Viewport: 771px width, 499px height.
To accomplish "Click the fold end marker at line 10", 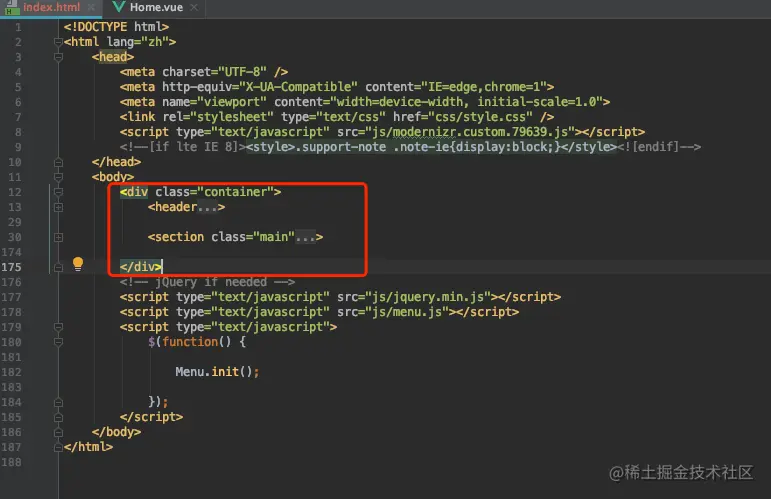I will 58,162.
